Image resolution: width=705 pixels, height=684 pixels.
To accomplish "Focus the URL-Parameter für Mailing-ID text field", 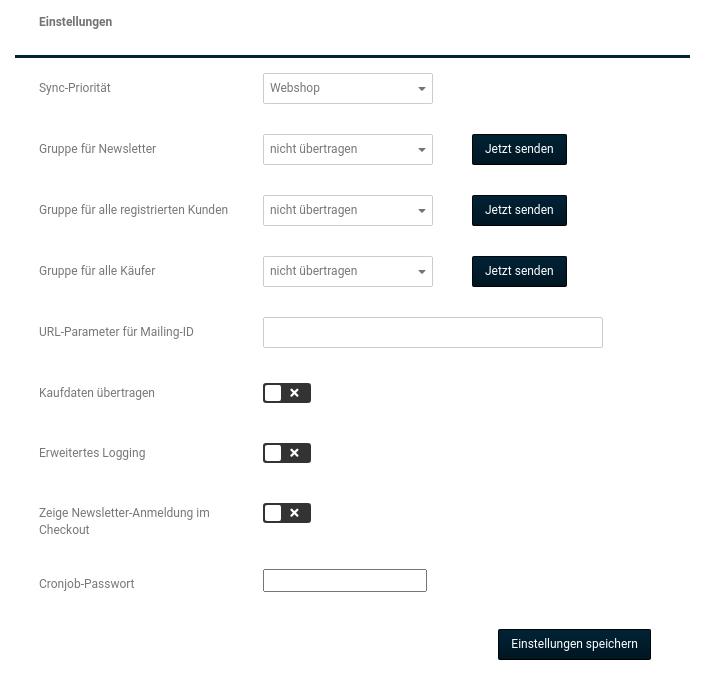I will pos(432,332).
